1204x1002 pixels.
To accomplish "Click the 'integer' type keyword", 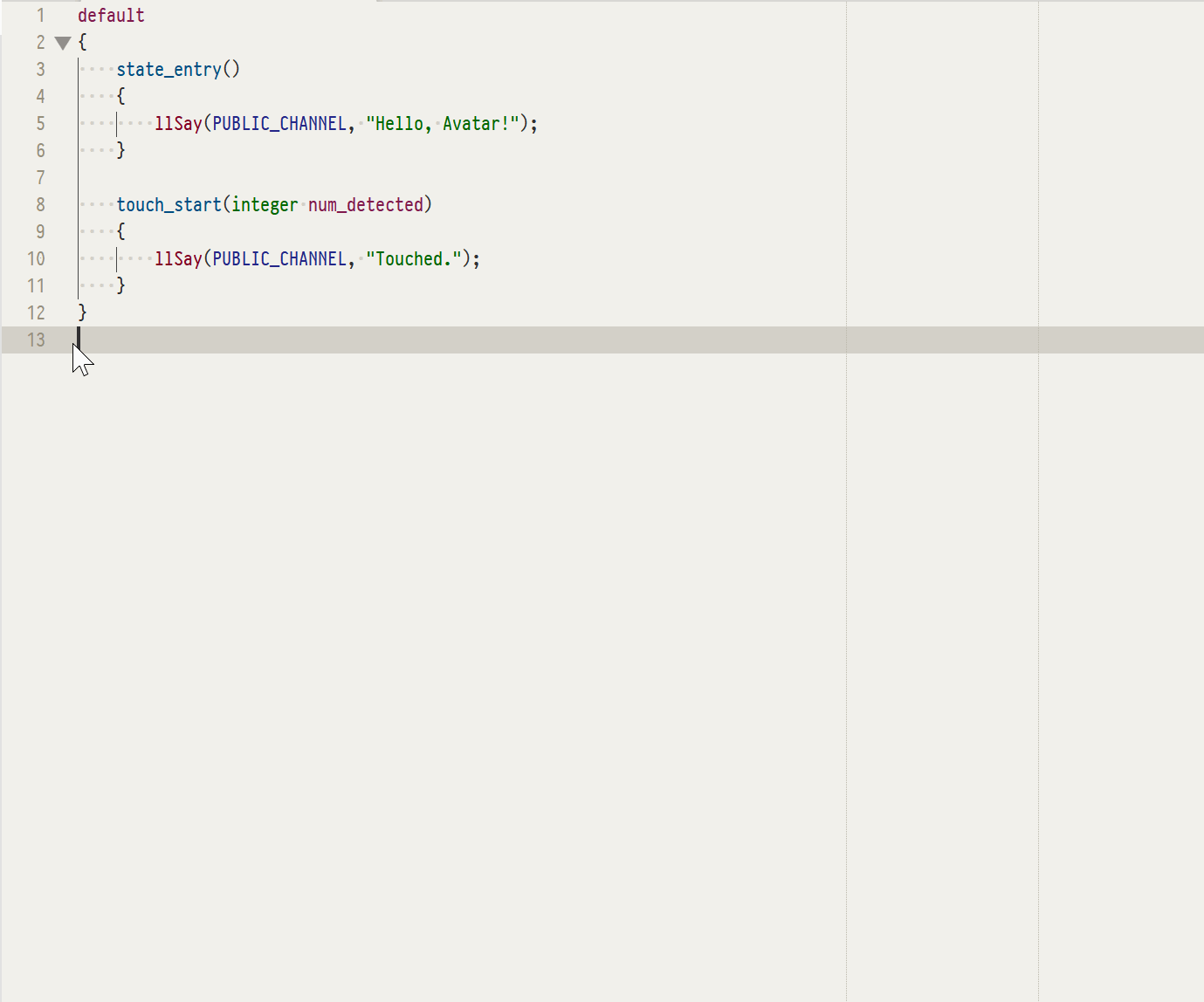I will [x=265, y=205].
